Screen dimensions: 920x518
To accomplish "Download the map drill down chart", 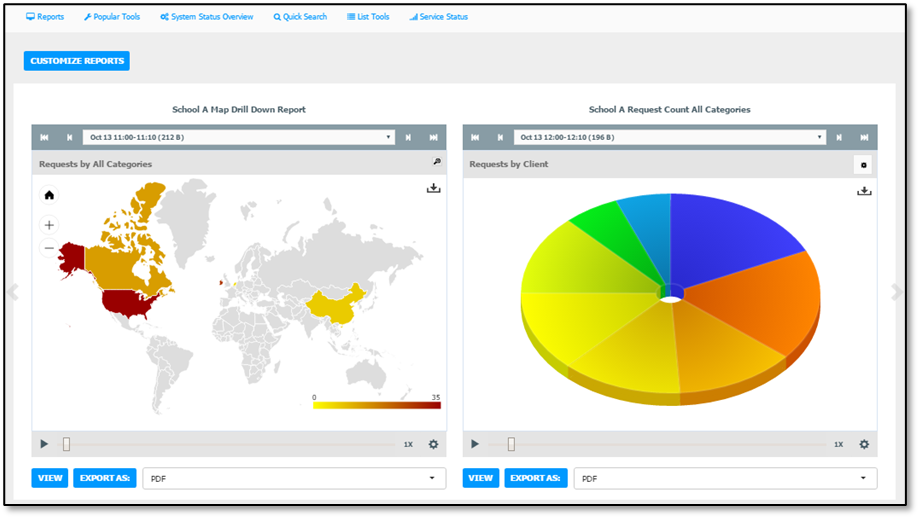I will 434,188.
